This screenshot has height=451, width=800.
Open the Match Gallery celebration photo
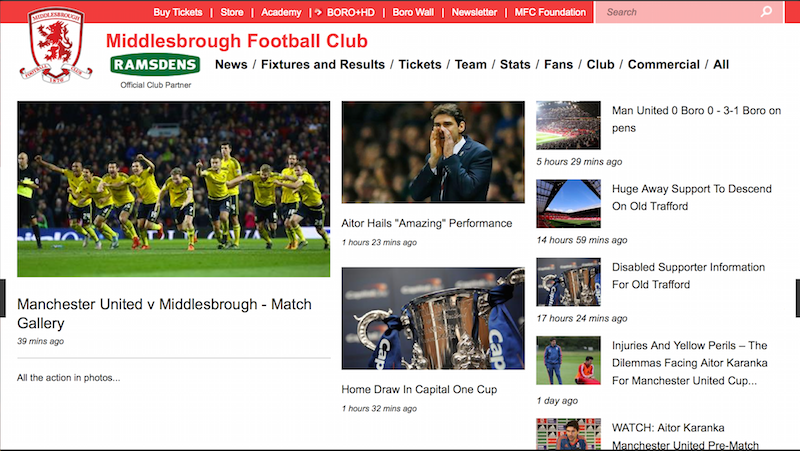(173, 189)
